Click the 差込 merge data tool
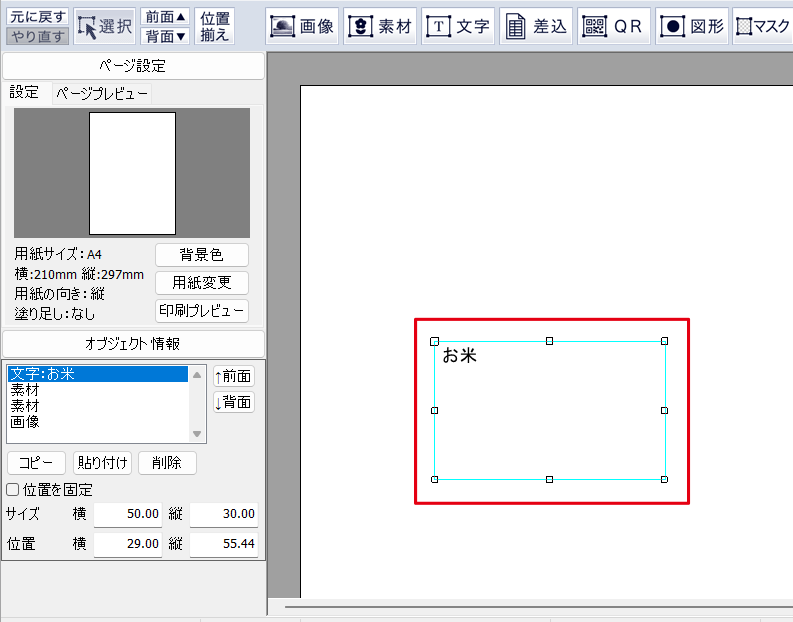793x622 pixels. pyautogui.click(x=536, y=27)
